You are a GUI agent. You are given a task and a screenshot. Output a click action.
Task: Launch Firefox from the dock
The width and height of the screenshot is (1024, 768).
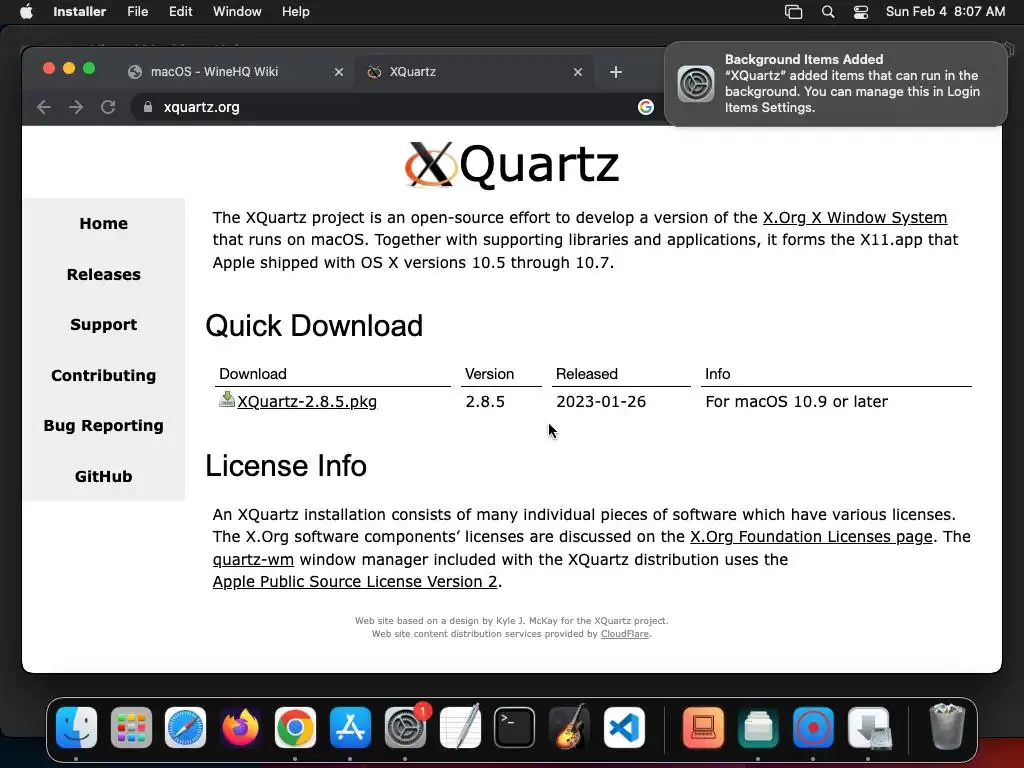pyautogui.click(x=240, y=728)
